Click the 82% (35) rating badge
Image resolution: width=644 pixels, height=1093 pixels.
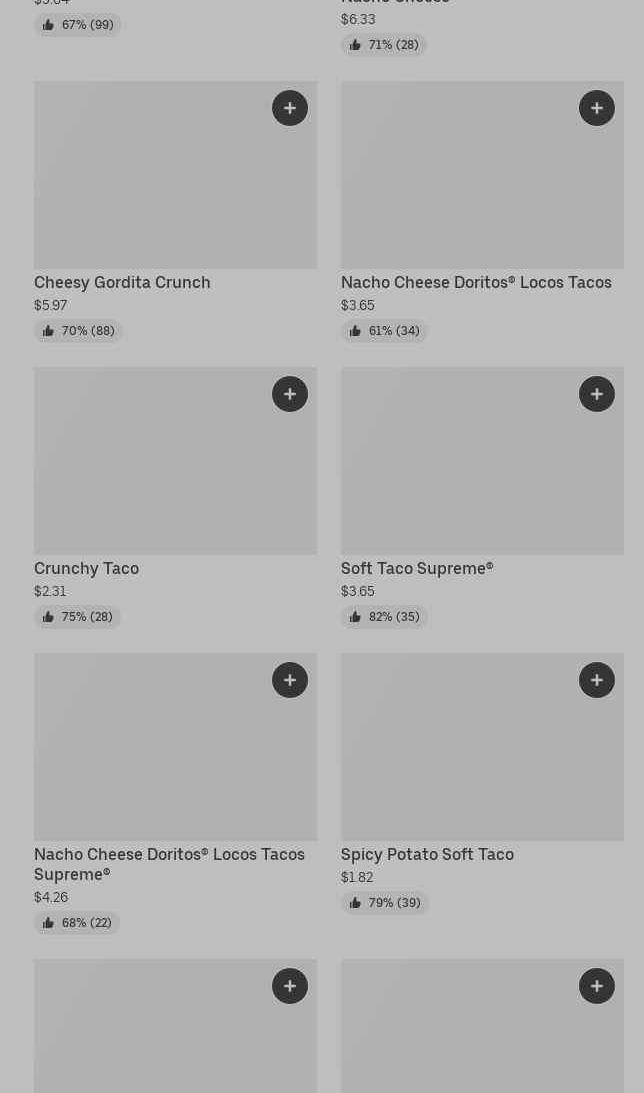tap(384, 617)
